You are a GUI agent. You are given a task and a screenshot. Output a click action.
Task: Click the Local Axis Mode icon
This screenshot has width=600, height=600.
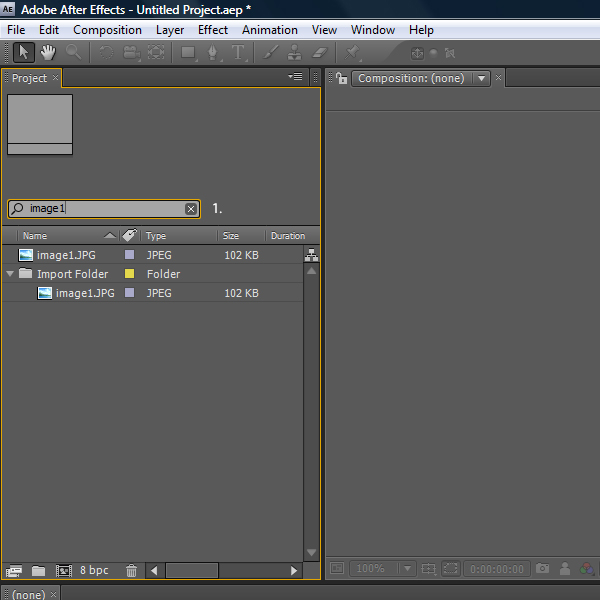417,53
